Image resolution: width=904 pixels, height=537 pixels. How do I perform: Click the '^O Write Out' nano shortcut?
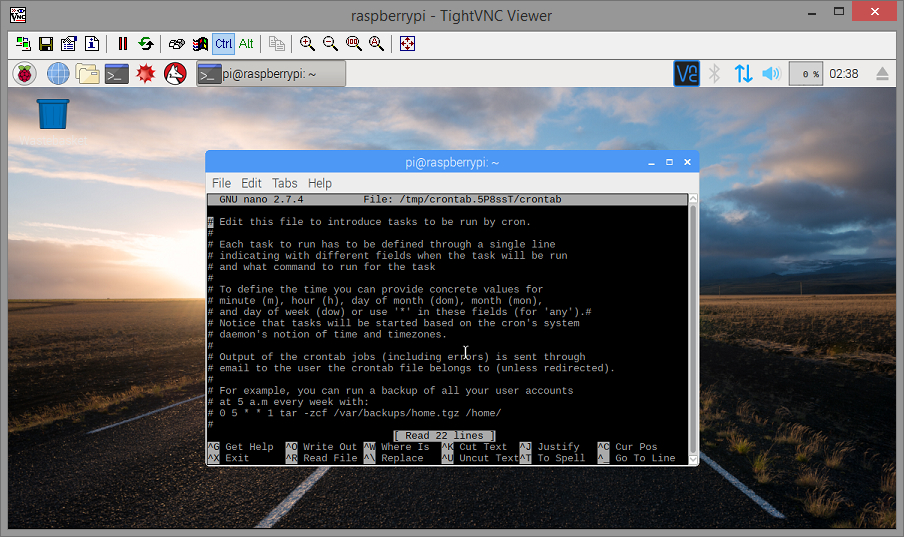click(322, 447)
